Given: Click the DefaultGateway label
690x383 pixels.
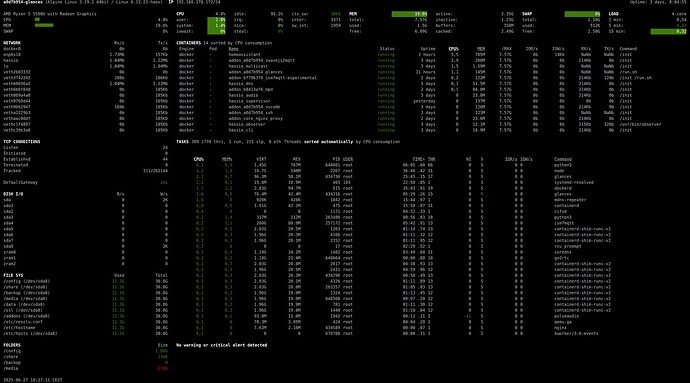Looking at the screenshot, I should [20, 182].
